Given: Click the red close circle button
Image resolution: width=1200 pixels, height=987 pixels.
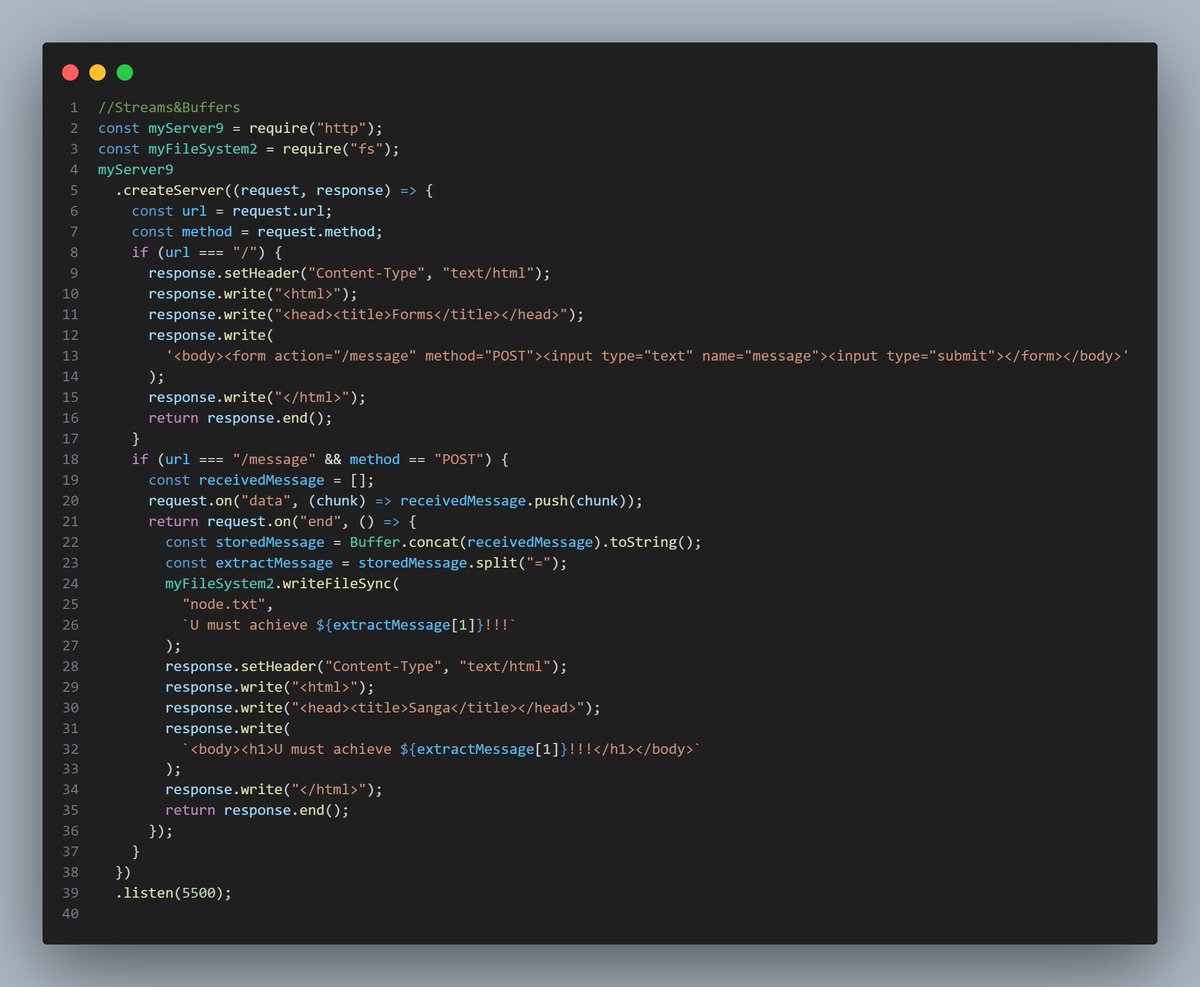Looking at the screenshot, I should tap(70, 72).
